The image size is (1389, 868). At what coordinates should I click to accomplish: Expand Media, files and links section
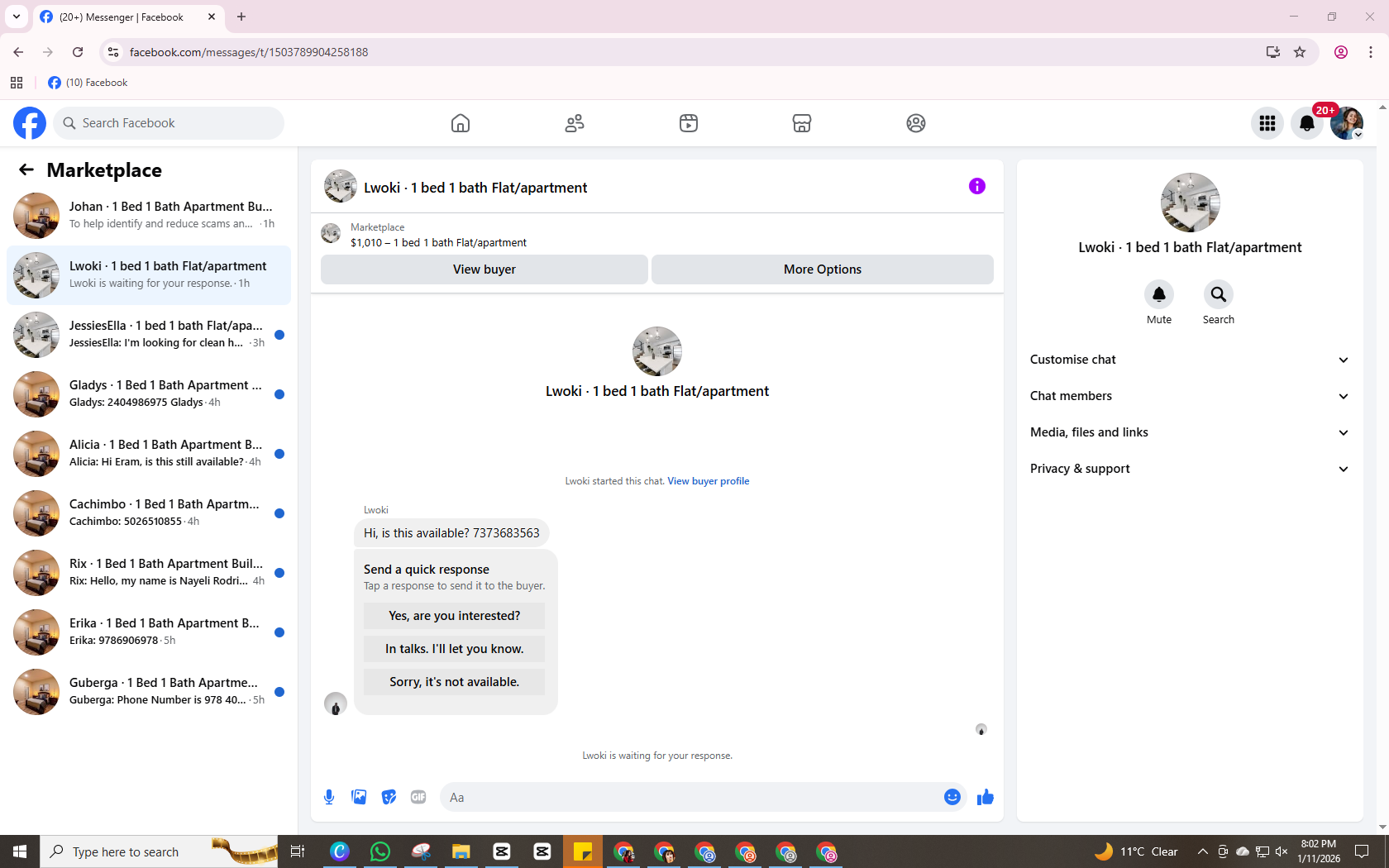point(1190,432)
